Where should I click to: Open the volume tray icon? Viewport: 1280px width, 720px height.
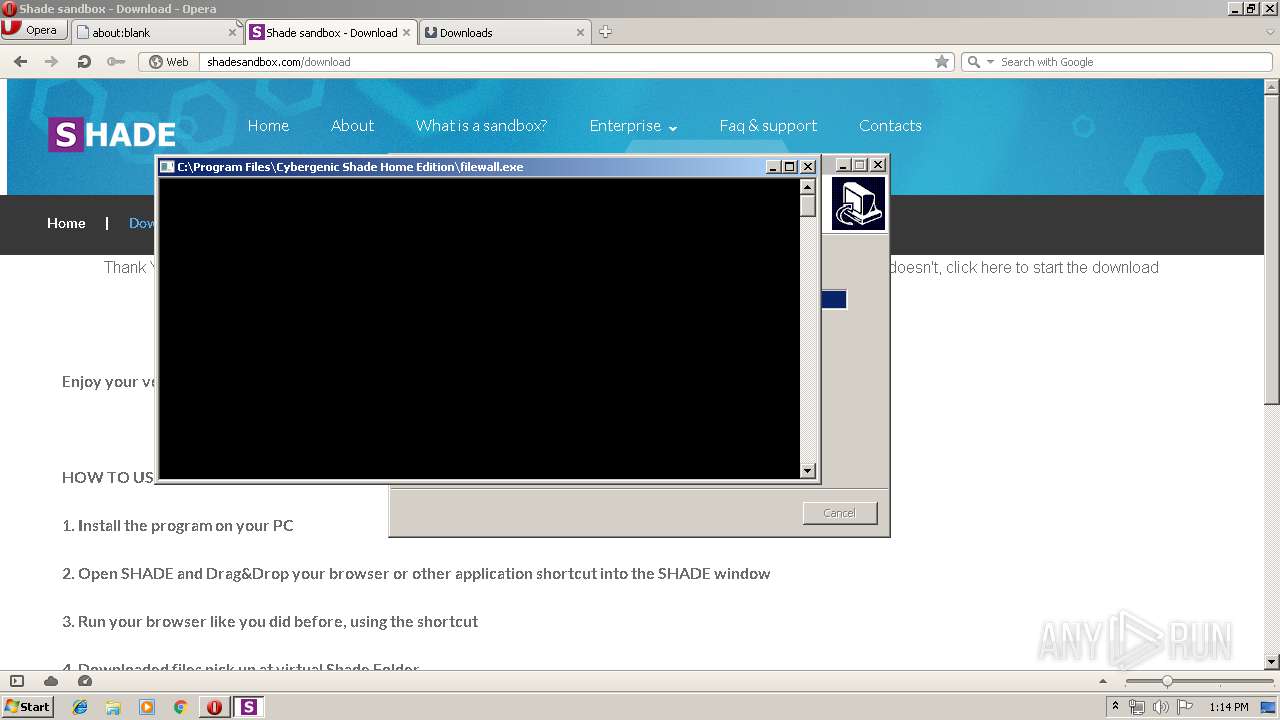1161,707
